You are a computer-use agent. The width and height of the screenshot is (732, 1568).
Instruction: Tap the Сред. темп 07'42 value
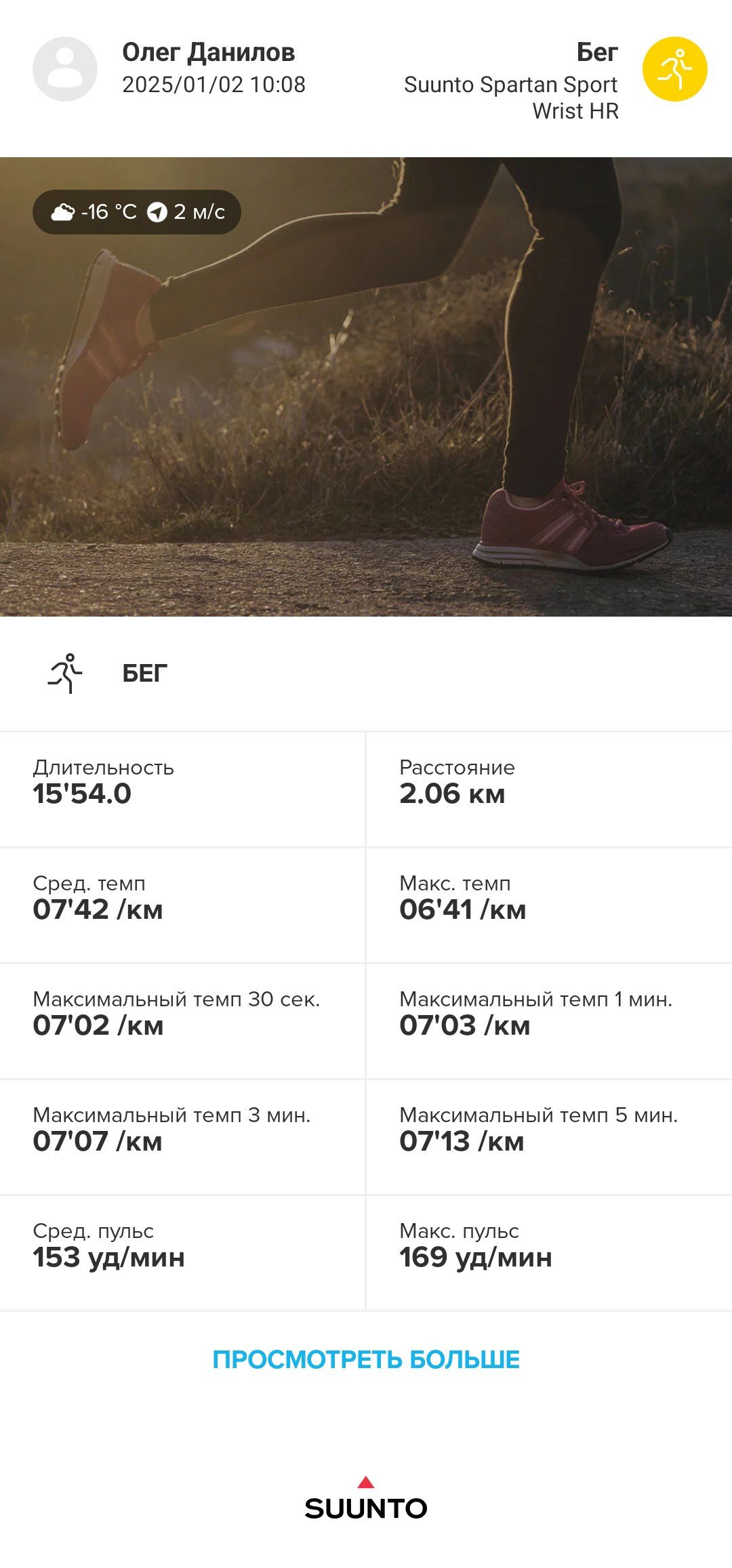pos(98,909)
